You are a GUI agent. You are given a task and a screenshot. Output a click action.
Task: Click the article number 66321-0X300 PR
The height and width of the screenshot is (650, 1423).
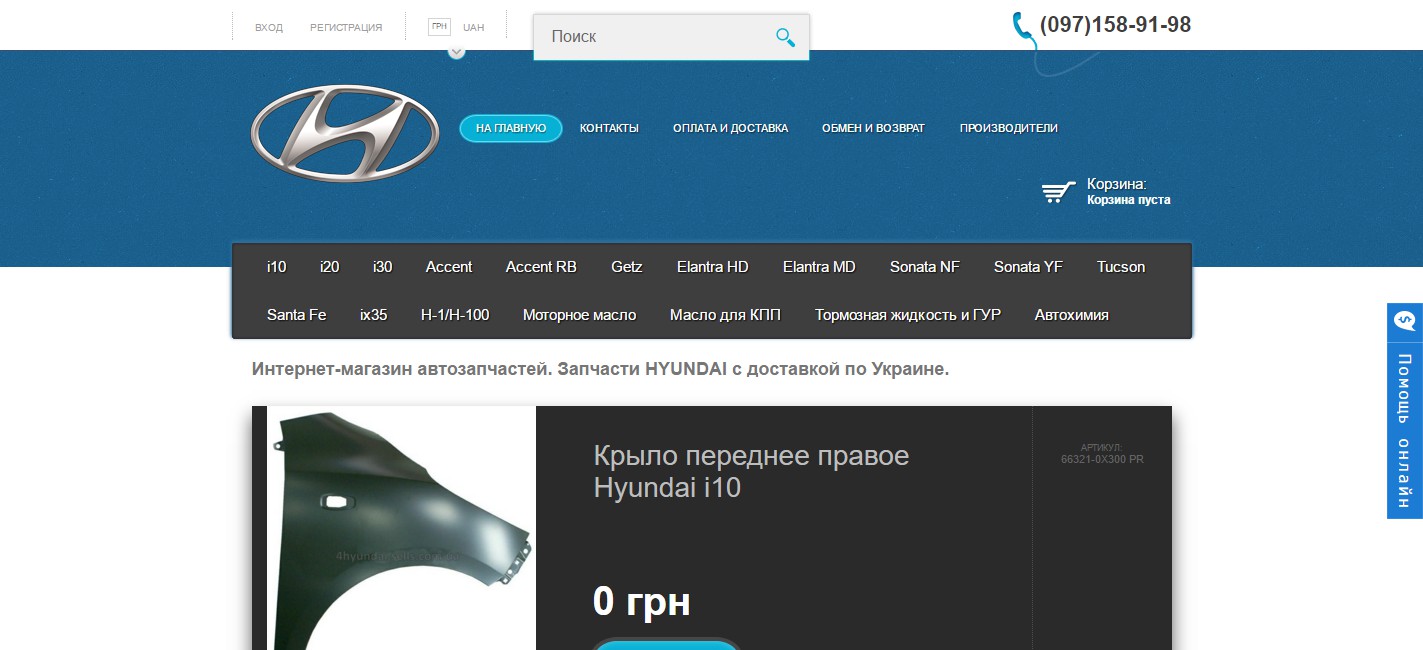[1102, 460]
